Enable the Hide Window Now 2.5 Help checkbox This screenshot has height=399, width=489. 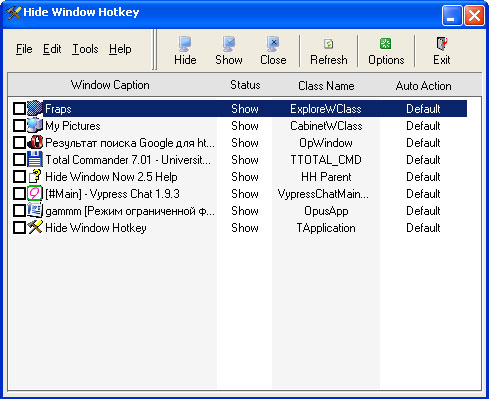[x=19, y=177]
